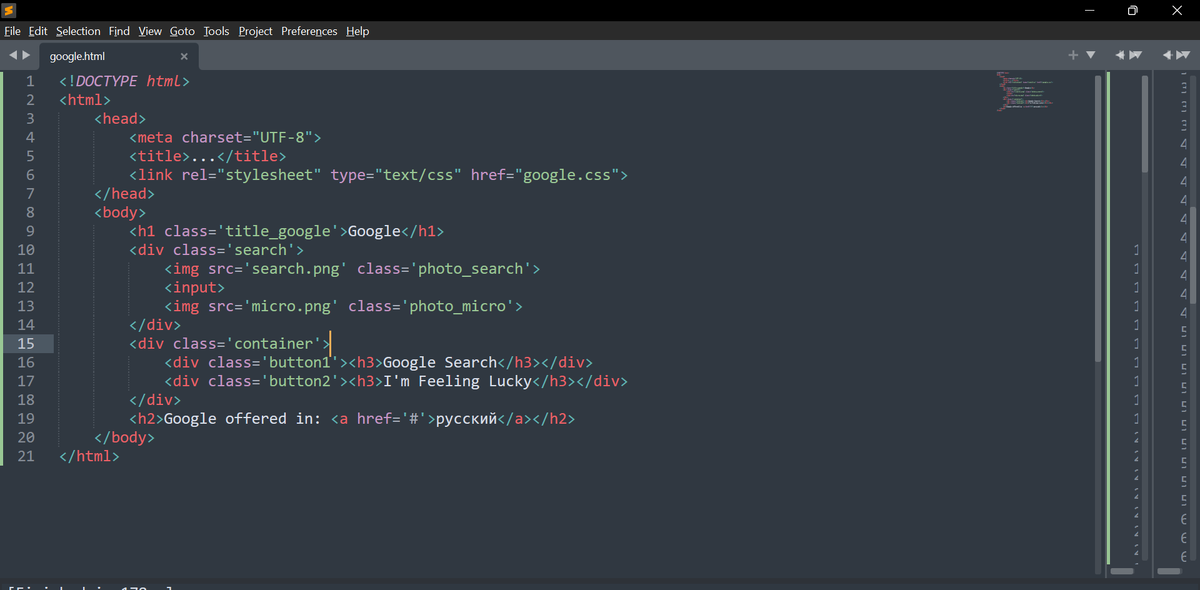The height and width of the screenshot is (590, 1200).
Task: Open the Preferences menu
Action: [309, 31]
